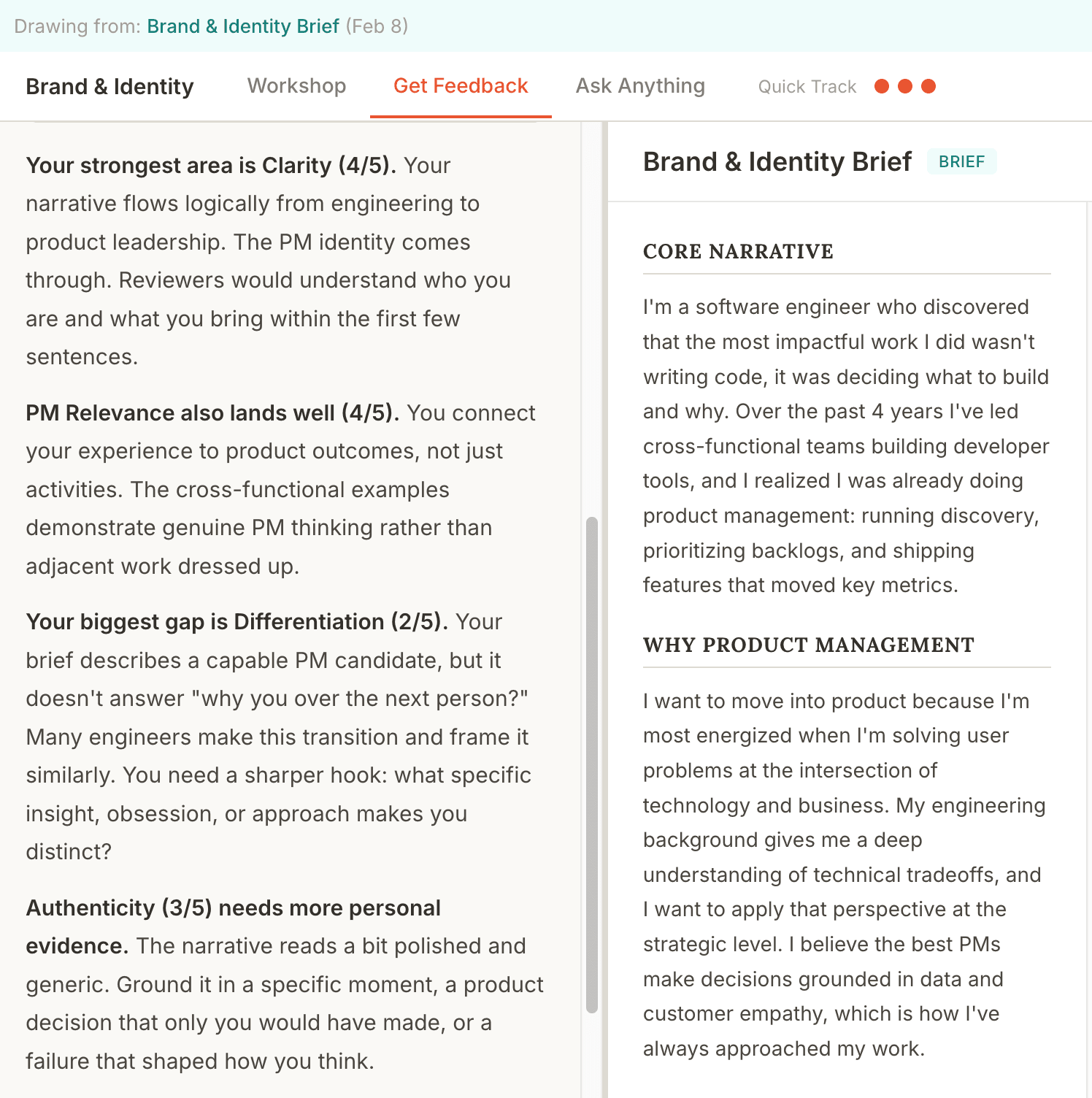Viewport: 1092px width, 1098px height.
Task: Click the CORE NARRATIVE section heading
Action: [738, 251]
